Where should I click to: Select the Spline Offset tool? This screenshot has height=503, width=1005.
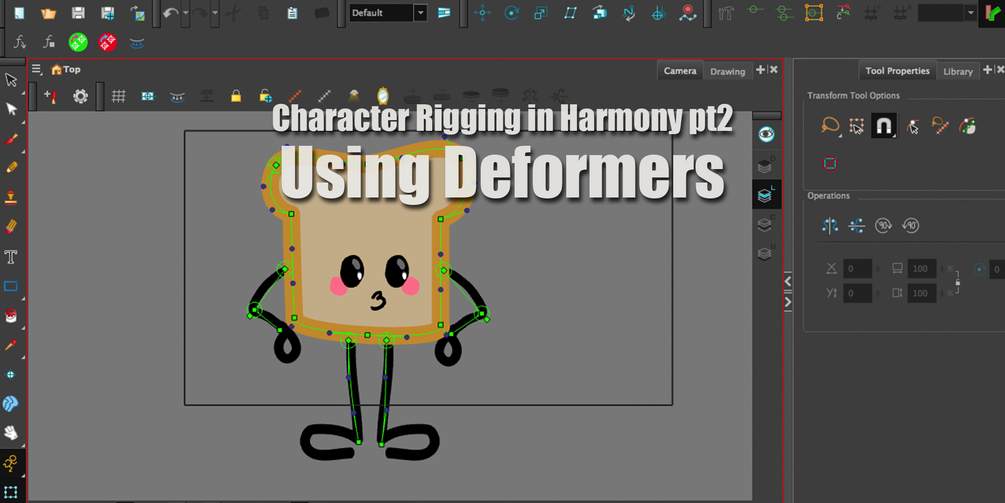pyautogui.click(x=629, y=13)
